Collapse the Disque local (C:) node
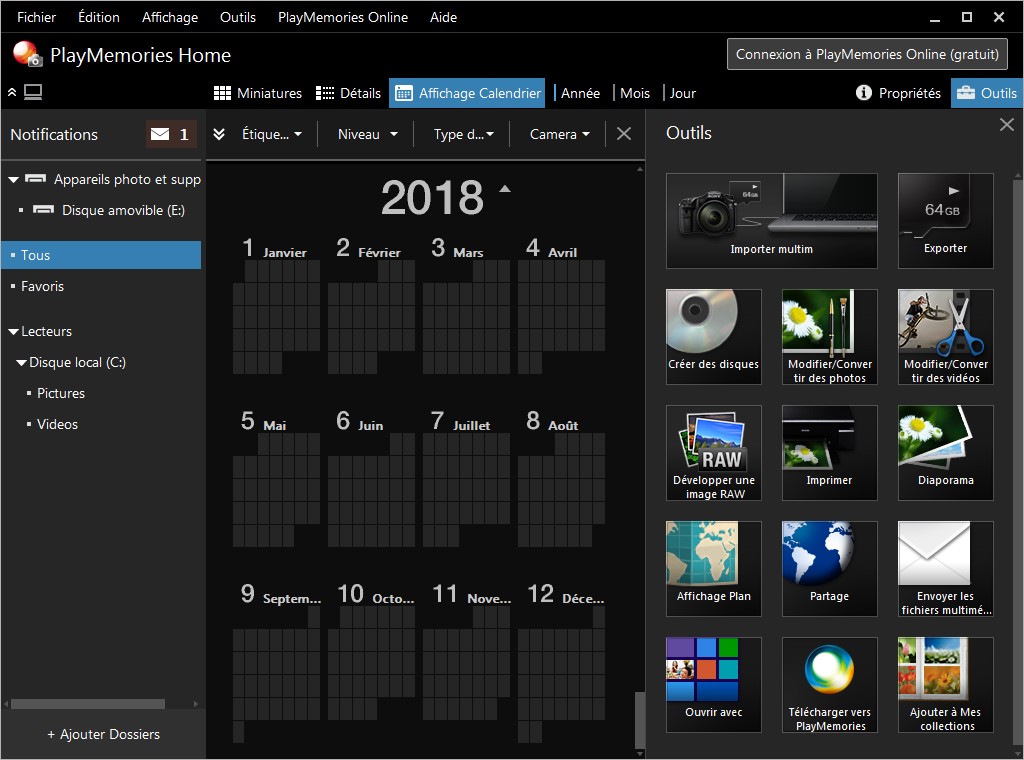Viewport: 1024px width, 760px height. pos(22,362)
